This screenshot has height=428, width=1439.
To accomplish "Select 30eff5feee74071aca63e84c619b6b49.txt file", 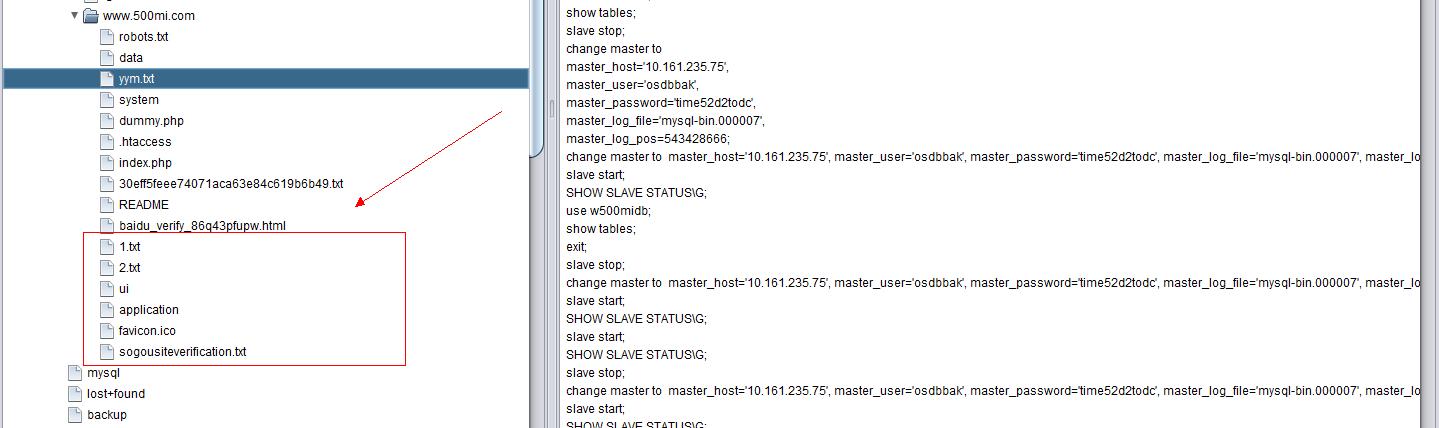I will [x=231, y=184].
